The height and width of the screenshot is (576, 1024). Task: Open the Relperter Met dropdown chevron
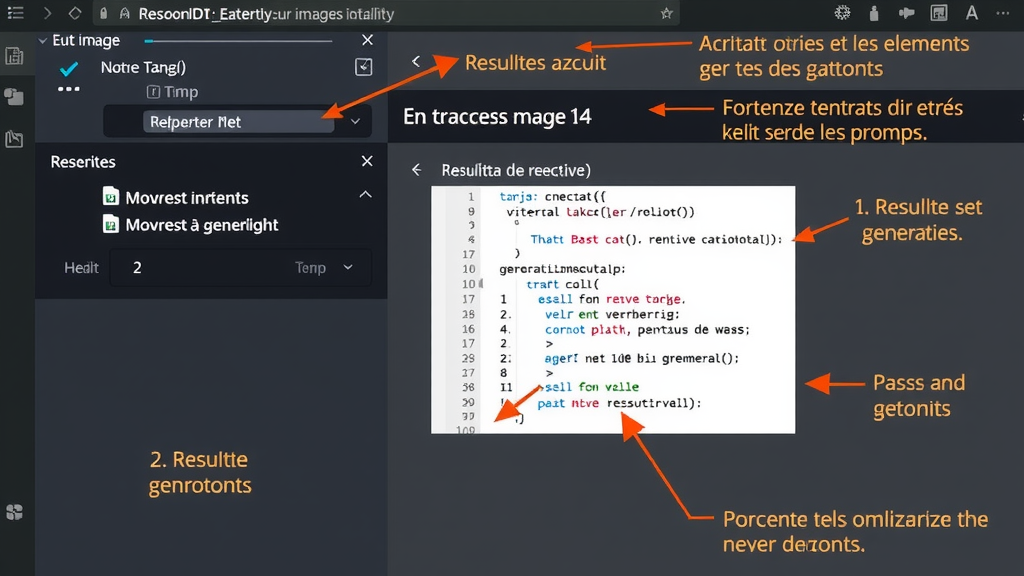[x=355, y=122]
